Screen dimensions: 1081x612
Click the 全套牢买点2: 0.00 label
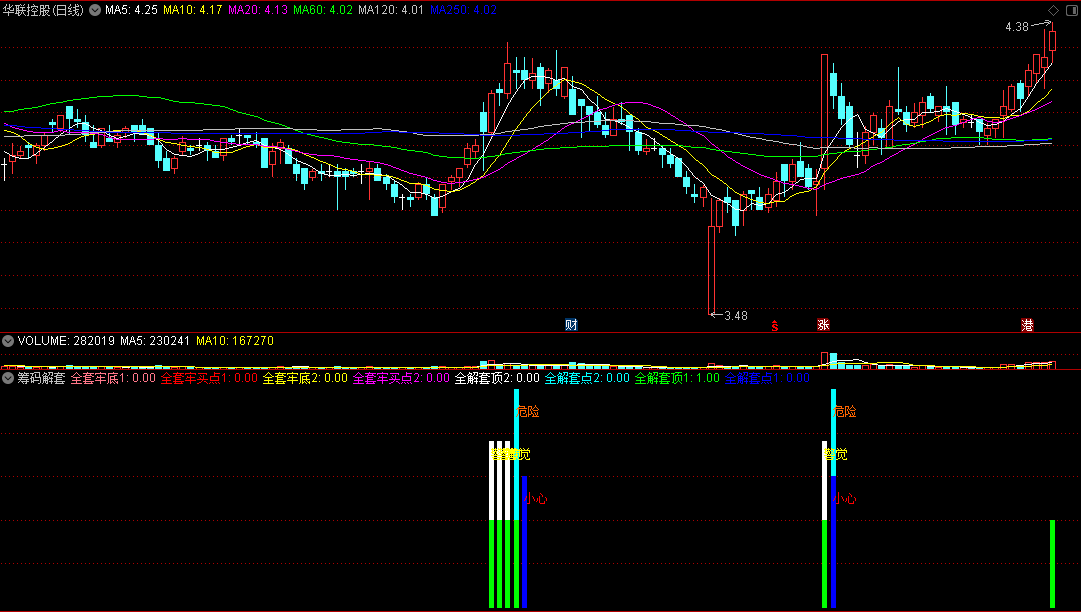(x=401, y=378)
